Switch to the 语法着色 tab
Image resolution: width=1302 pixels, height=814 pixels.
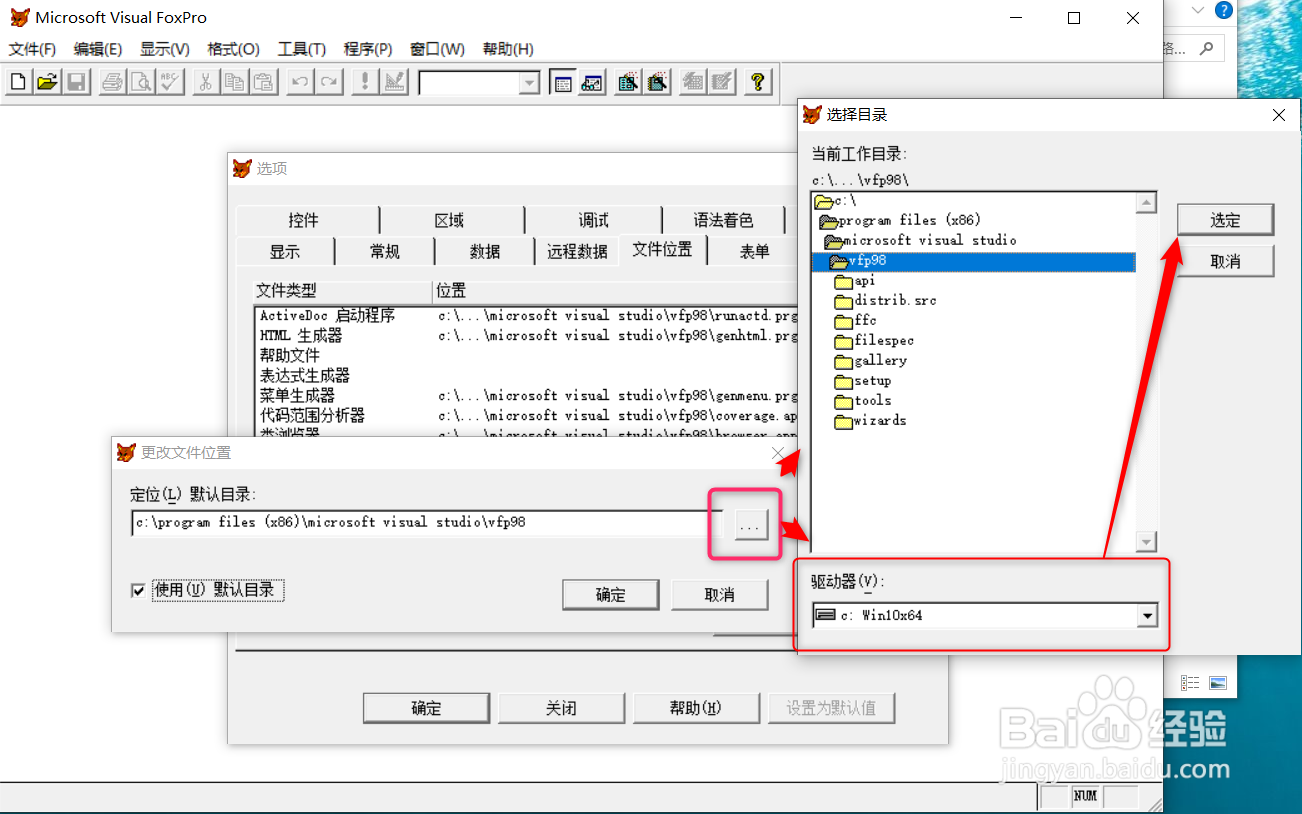point(723,220)
